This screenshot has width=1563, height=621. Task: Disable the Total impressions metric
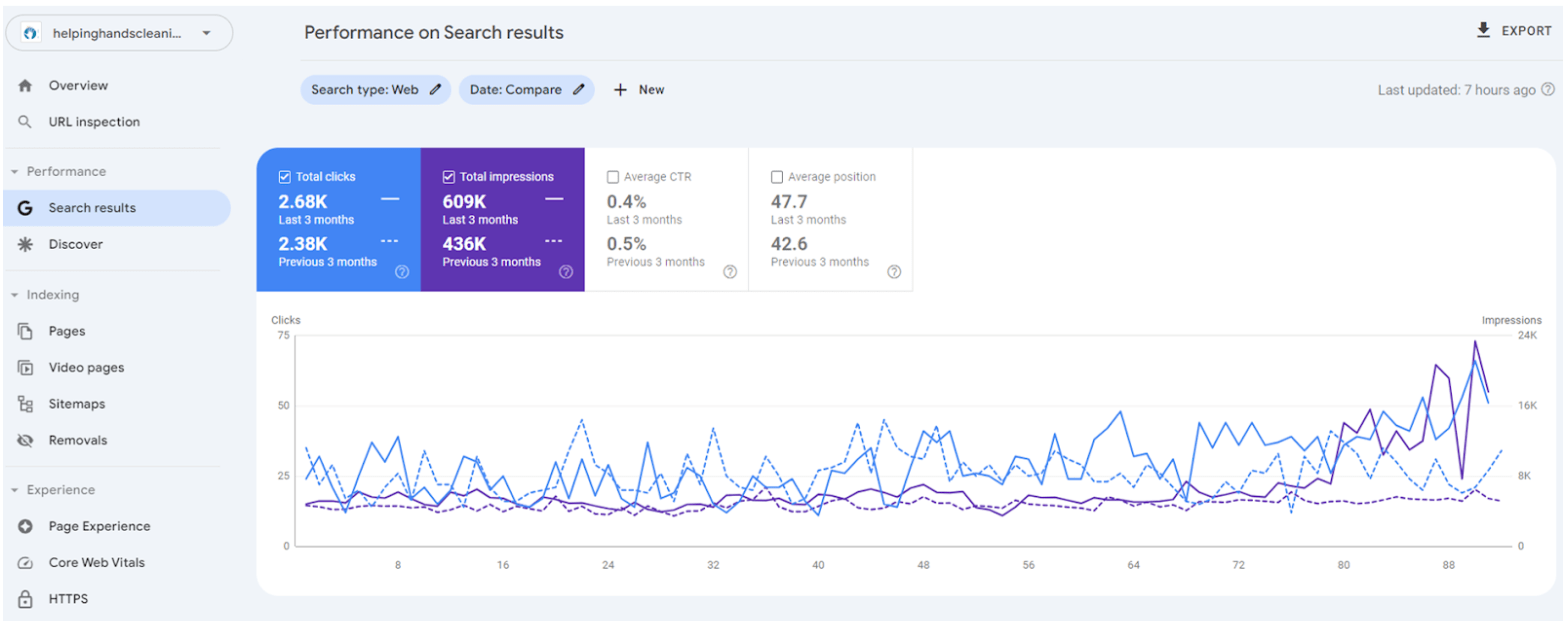click(447, 176)
